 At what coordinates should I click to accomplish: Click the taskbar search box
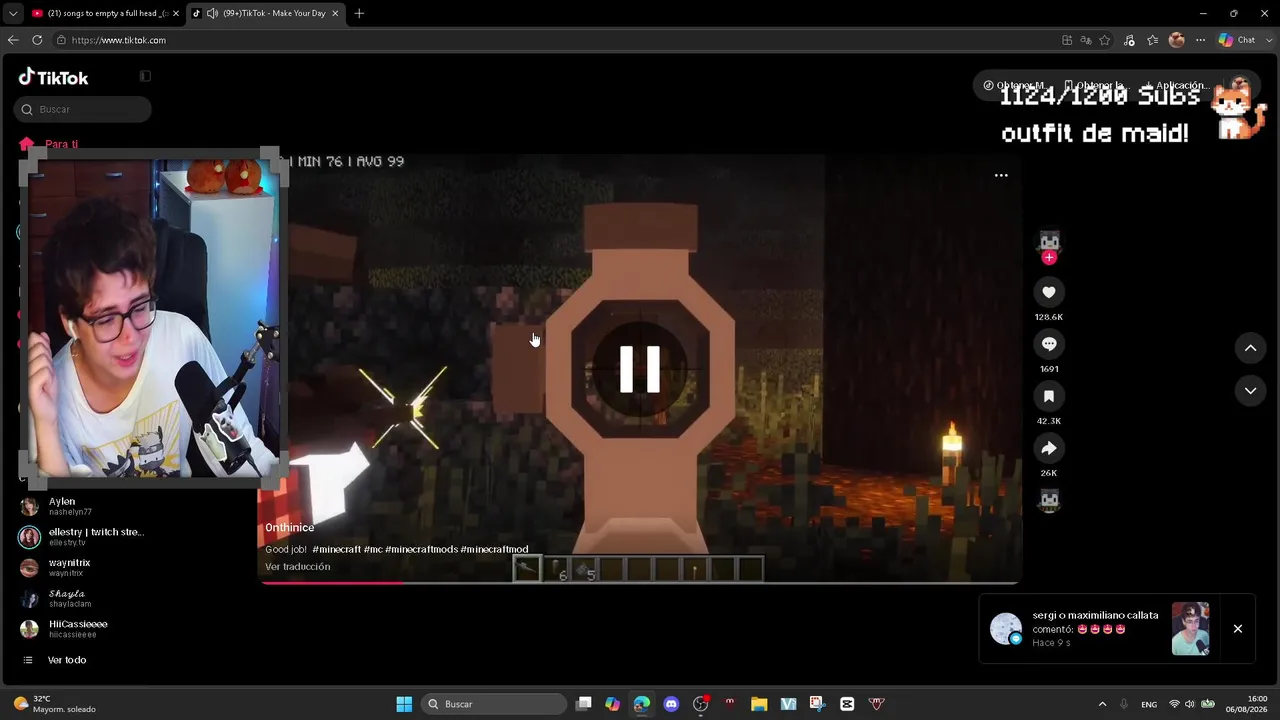click(x=493, y=704)
